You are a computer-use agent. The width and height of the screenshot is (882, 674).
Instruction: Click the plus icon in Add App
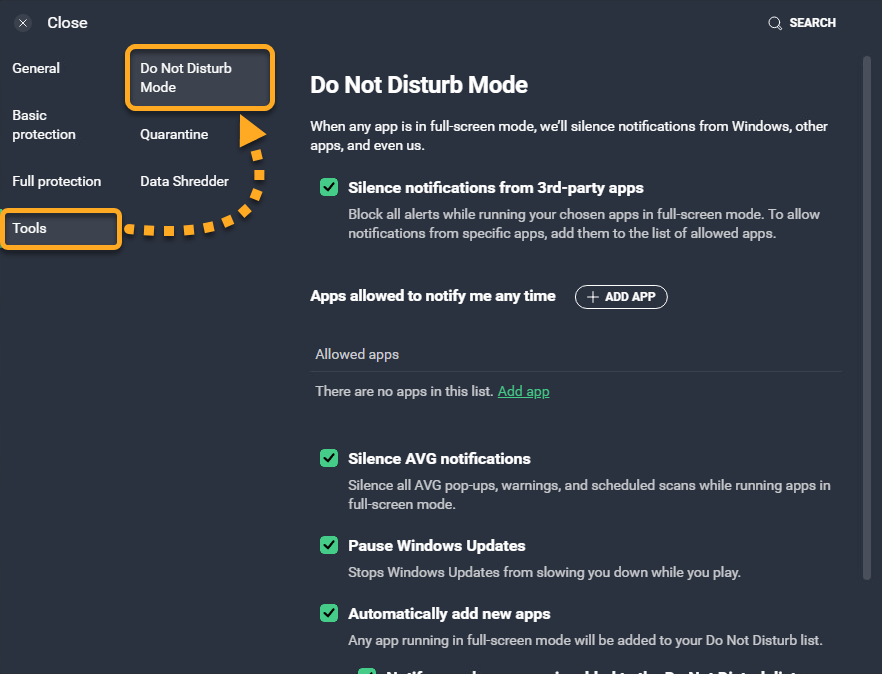tap(593, 297)
